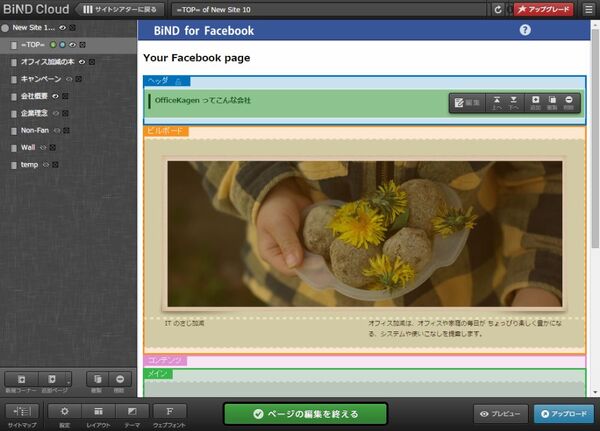The width and height of the screenshot is (600, 431).
Task: Click the square icon on temp row
Action: [55, 165]
